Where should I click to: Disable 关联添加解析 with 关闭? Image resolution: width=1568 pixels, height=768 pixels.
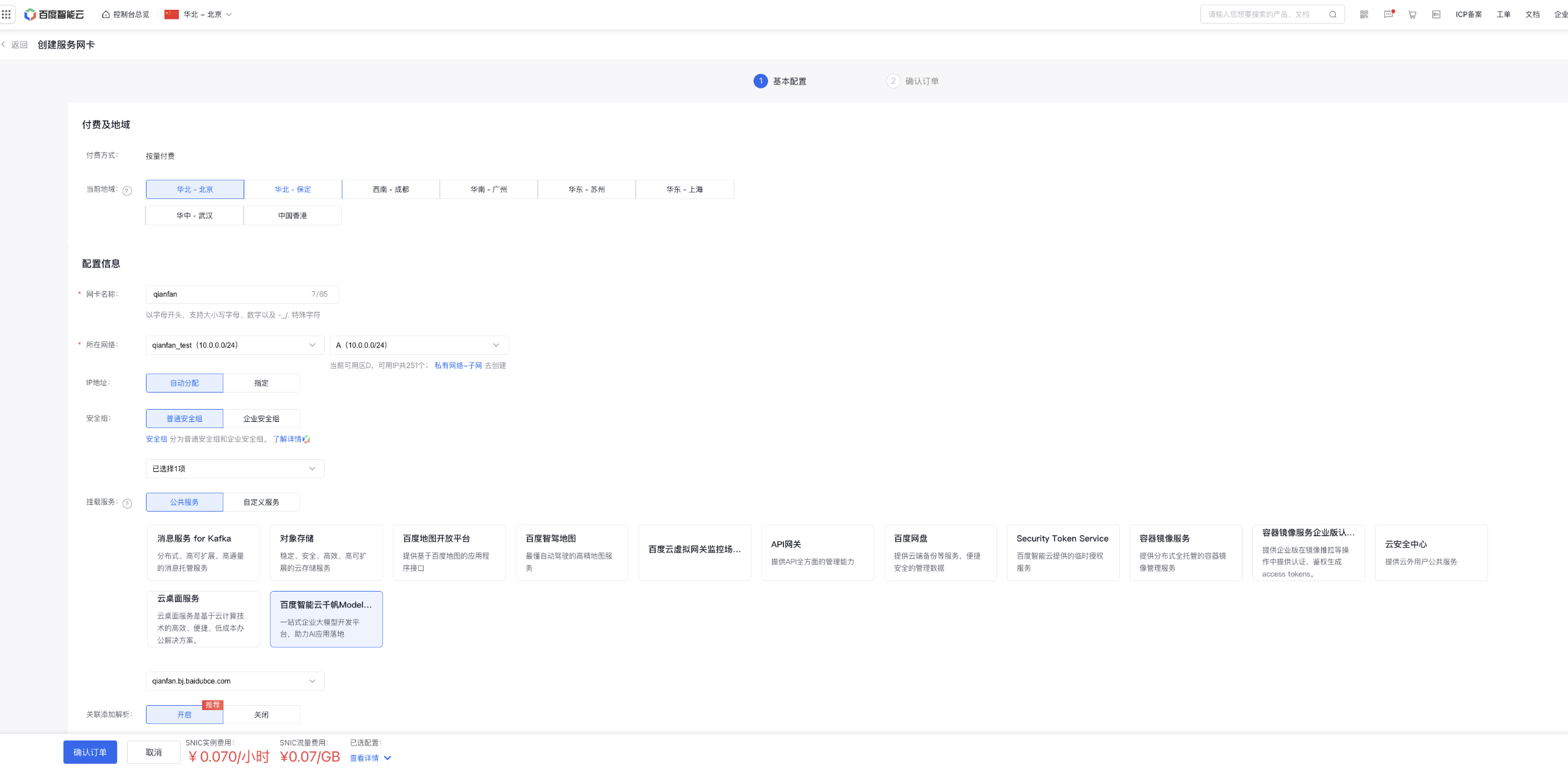point(261,714)
